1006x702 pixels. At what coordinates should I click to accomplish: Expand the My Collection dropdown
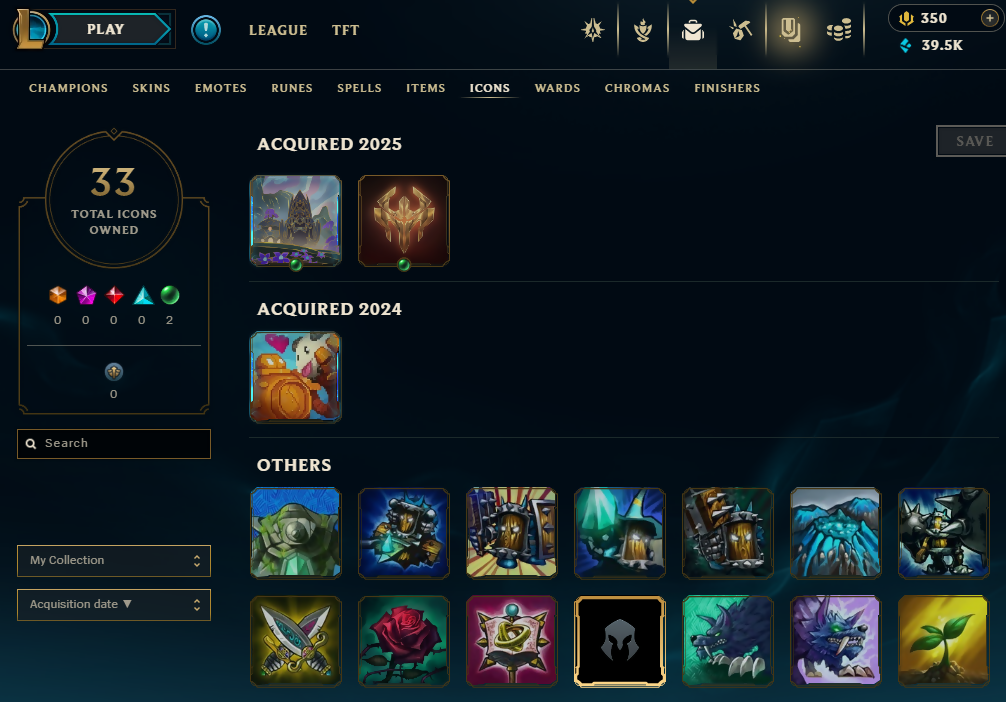(x=114, y=561)
